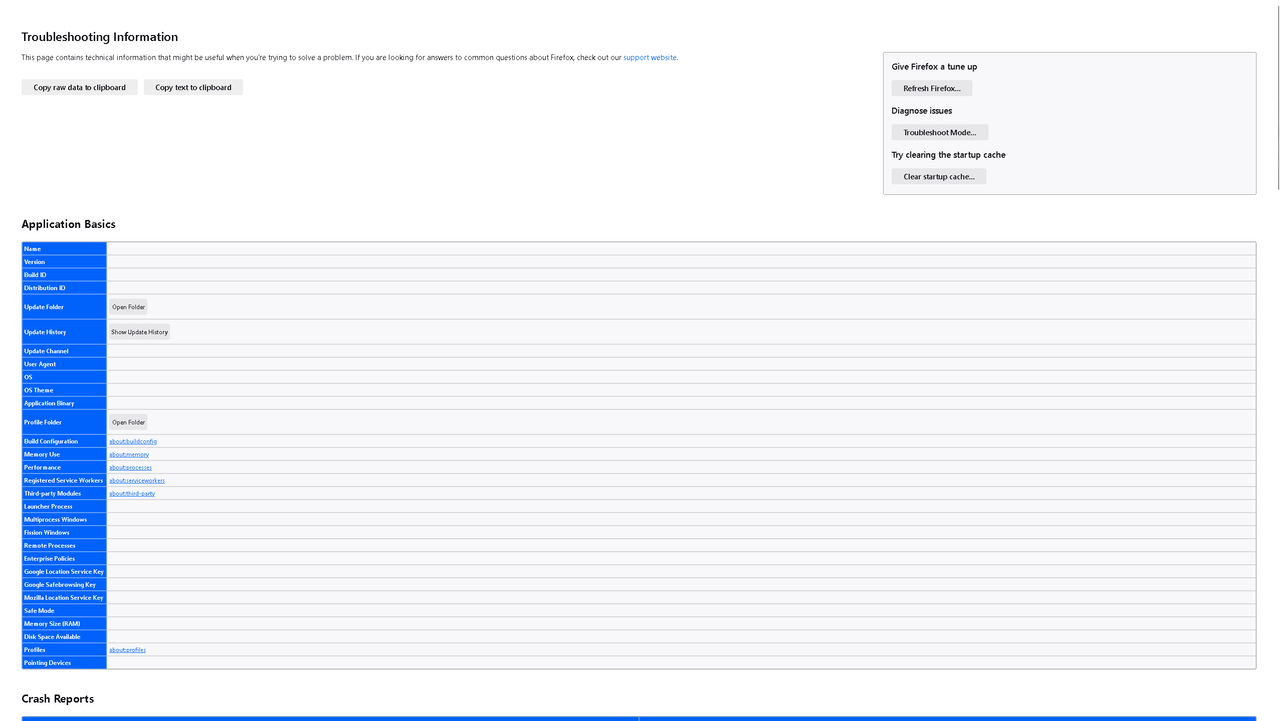This screenshot has width=1280, height=721.
Task: Open the about:memory link
Action: click(129, 454)
